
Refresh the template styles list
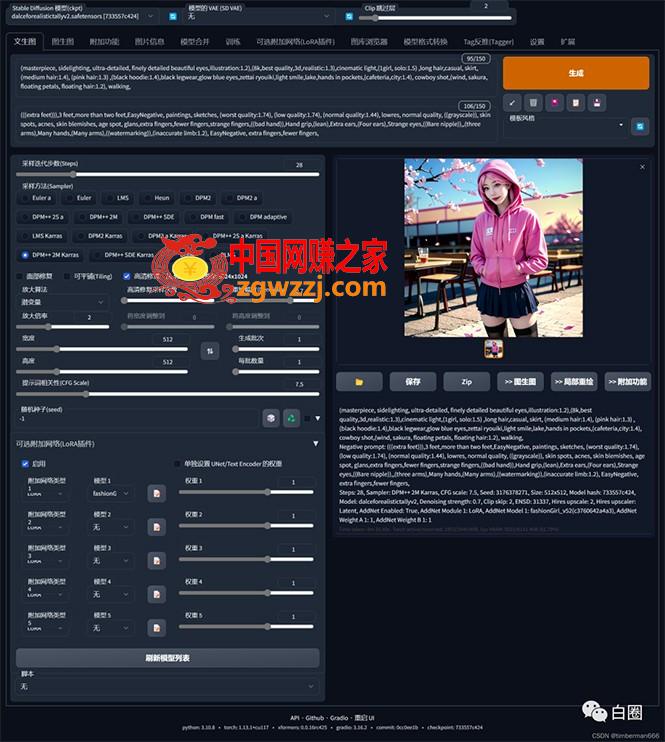point(640,126)
